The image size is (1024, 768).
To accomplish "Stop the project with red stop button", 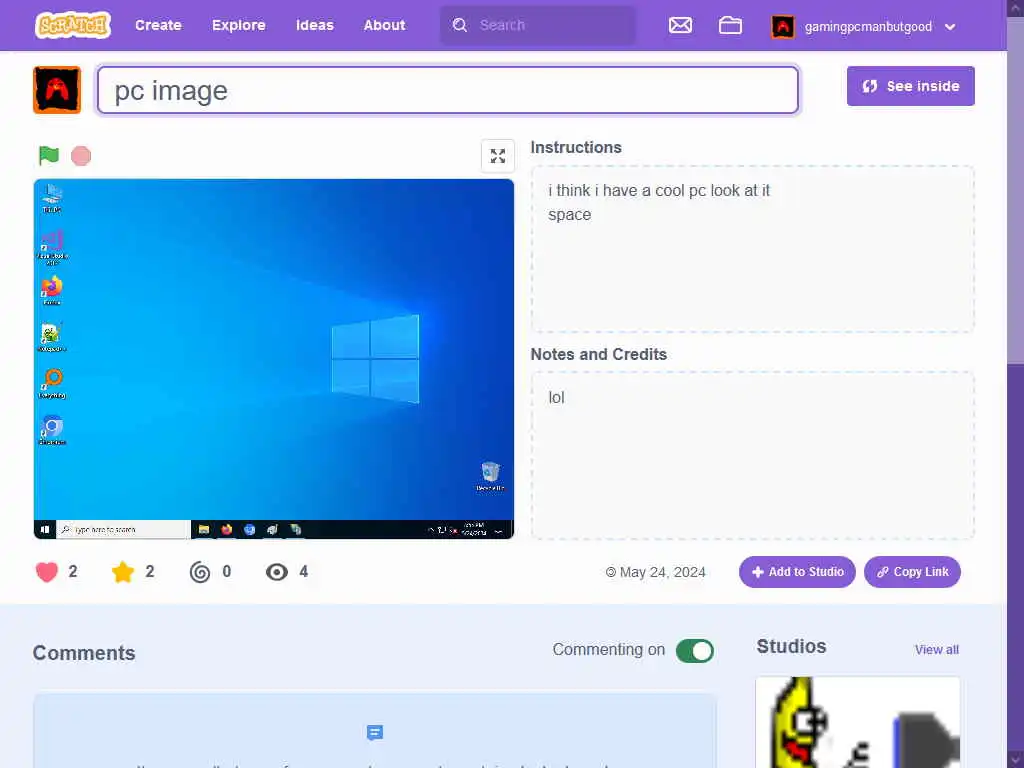I will coord(81,155).
